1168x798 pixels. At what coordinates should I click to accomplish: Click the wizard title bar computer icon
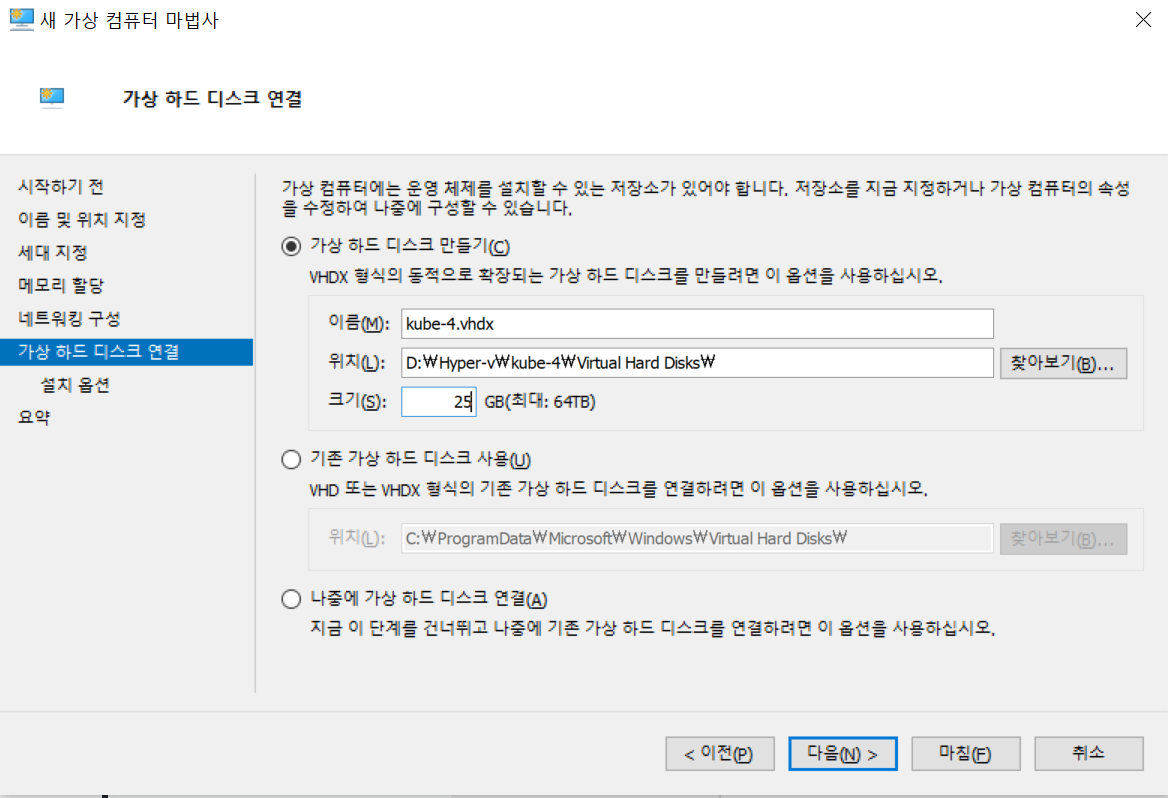point(22,19)
